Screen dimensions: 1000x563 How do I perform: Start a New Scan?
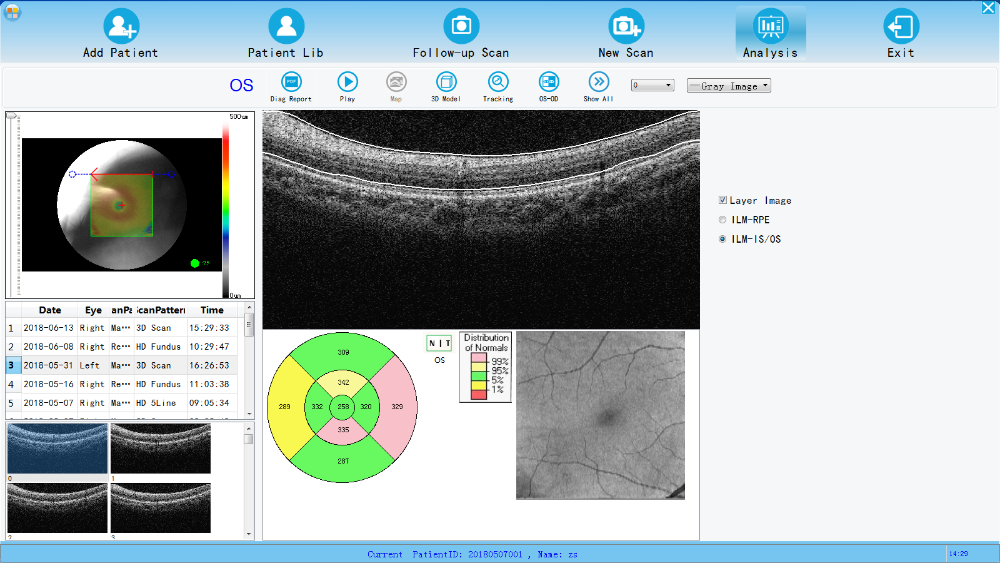click(x=626, y=34)
